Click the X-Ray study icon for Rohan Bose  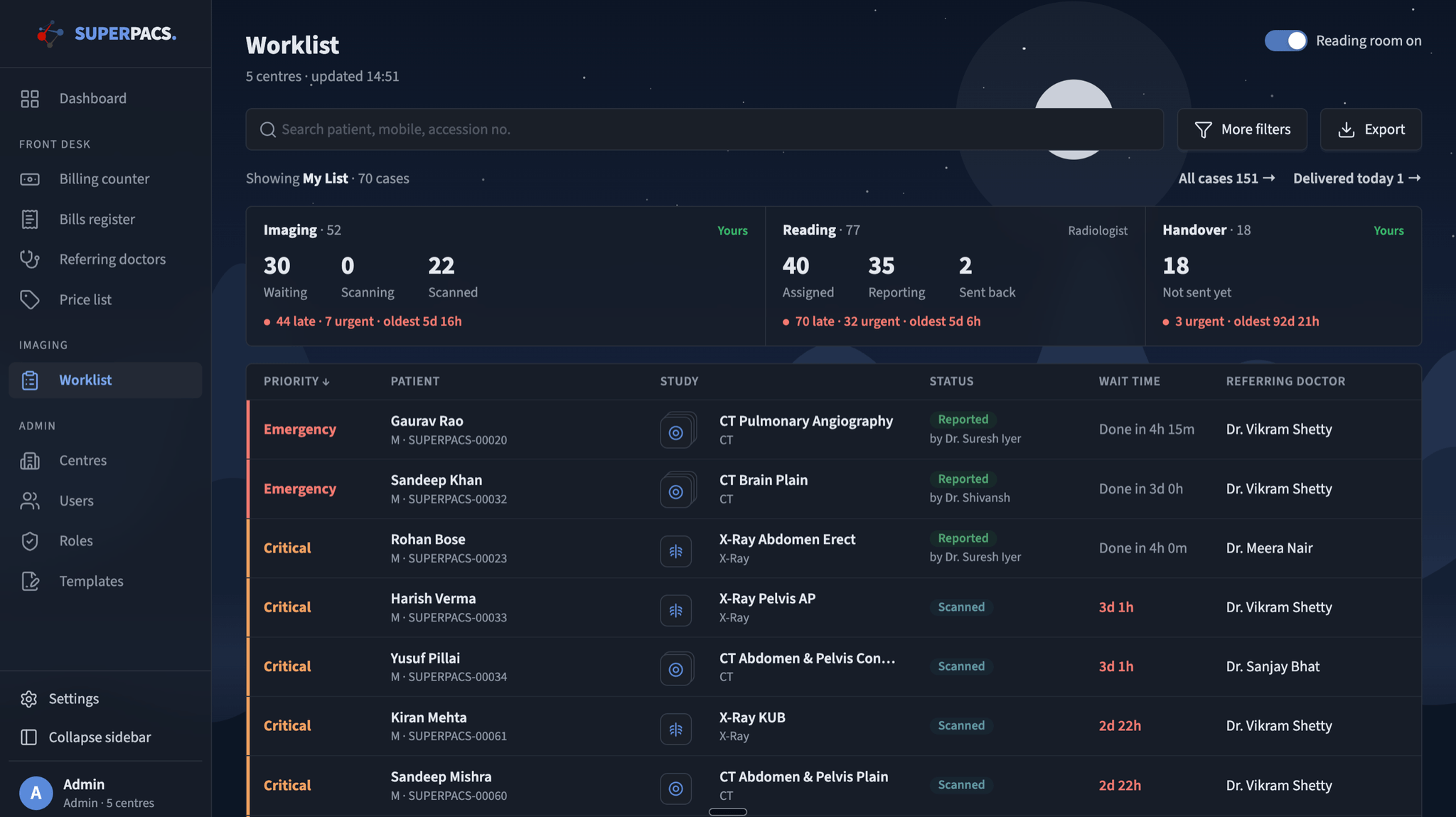tap(676, 551)
